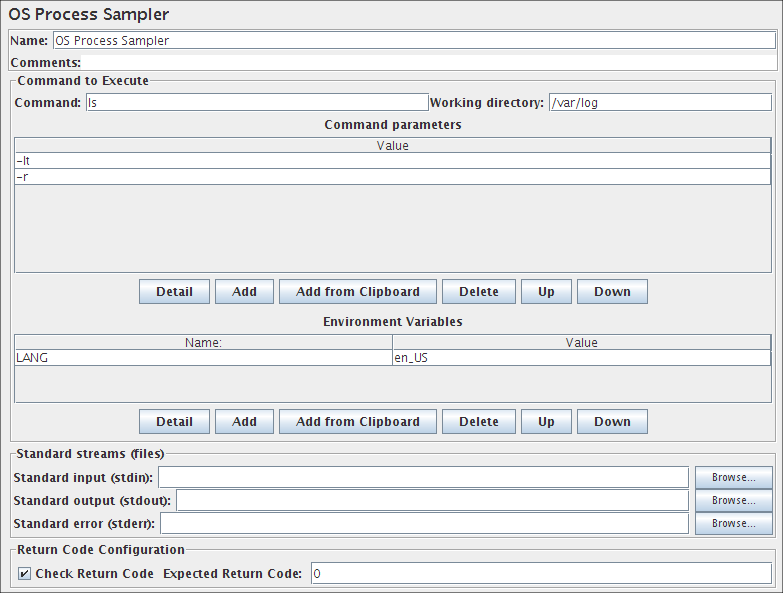Select the -r command parameter row
The image size is (783, 593).
[392, 176]
